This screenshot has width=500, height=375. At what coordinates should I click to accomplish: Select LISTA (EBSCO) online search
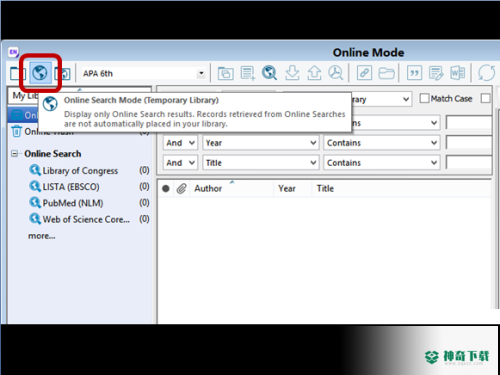[x=71, y=187]
